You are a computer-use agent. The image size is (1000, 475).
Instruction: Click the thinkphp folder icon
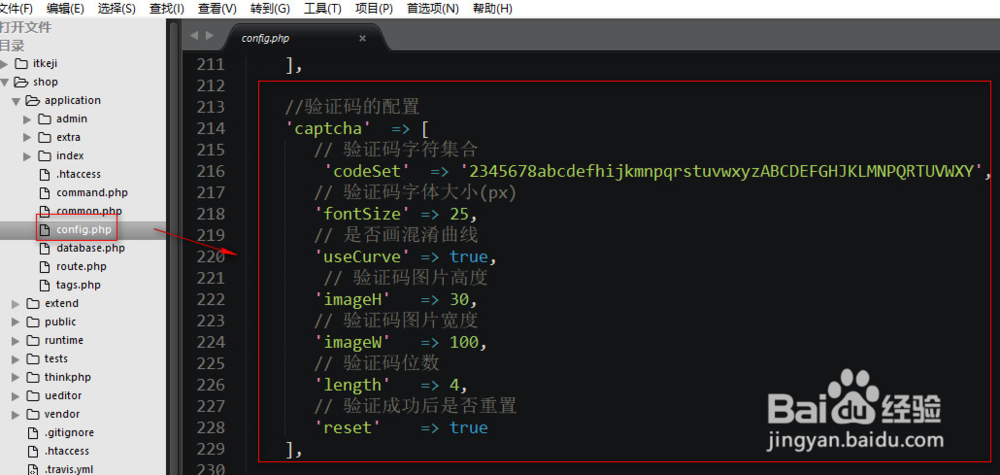coord(33,377)
